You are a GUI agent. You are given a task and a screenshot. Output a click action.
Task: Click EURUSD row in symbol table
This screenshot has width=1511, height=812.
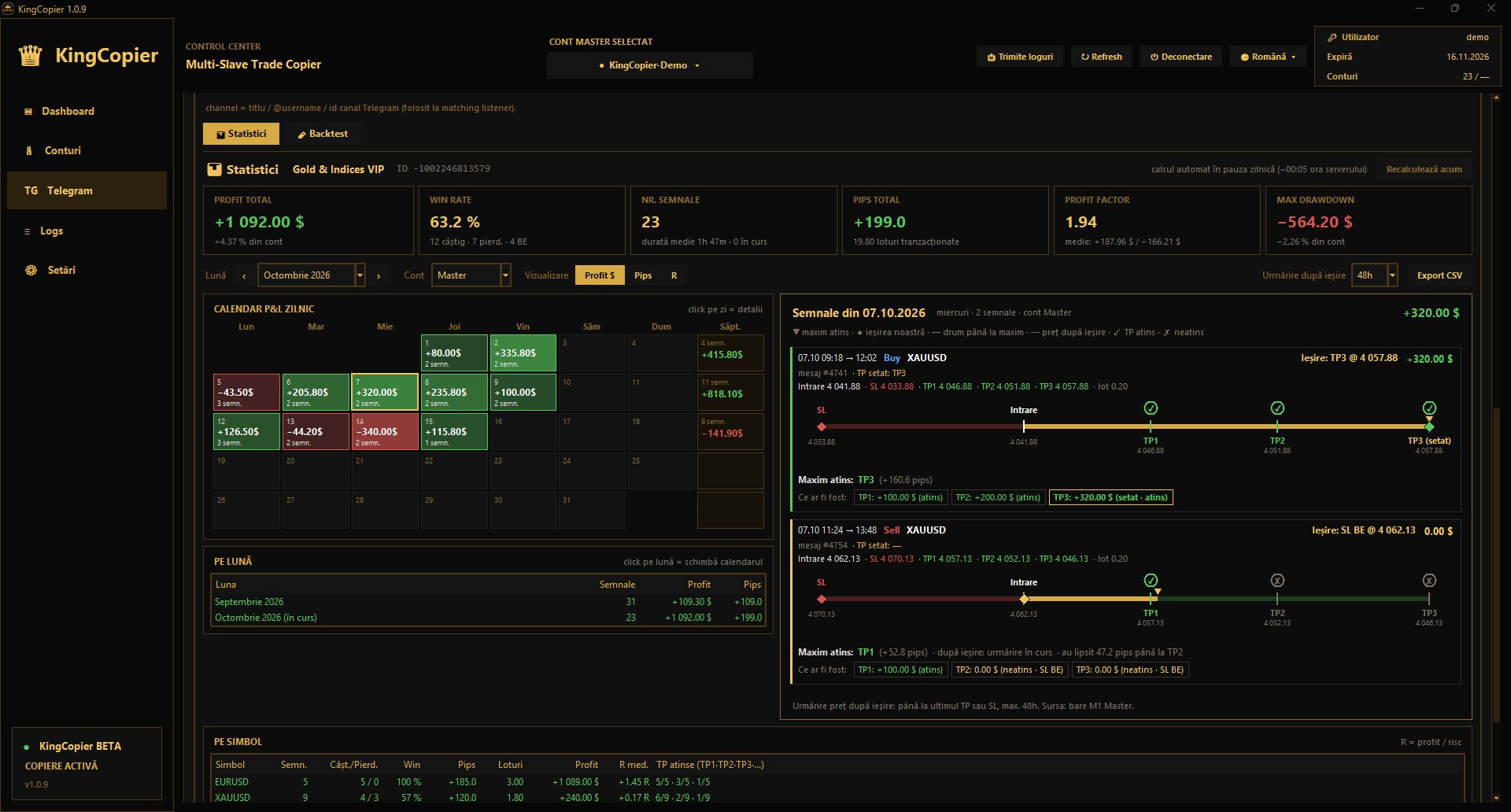[837, 782]
